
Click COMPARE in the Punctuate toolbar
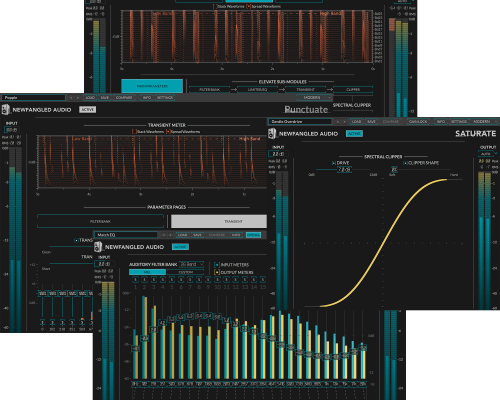(124, 98)
